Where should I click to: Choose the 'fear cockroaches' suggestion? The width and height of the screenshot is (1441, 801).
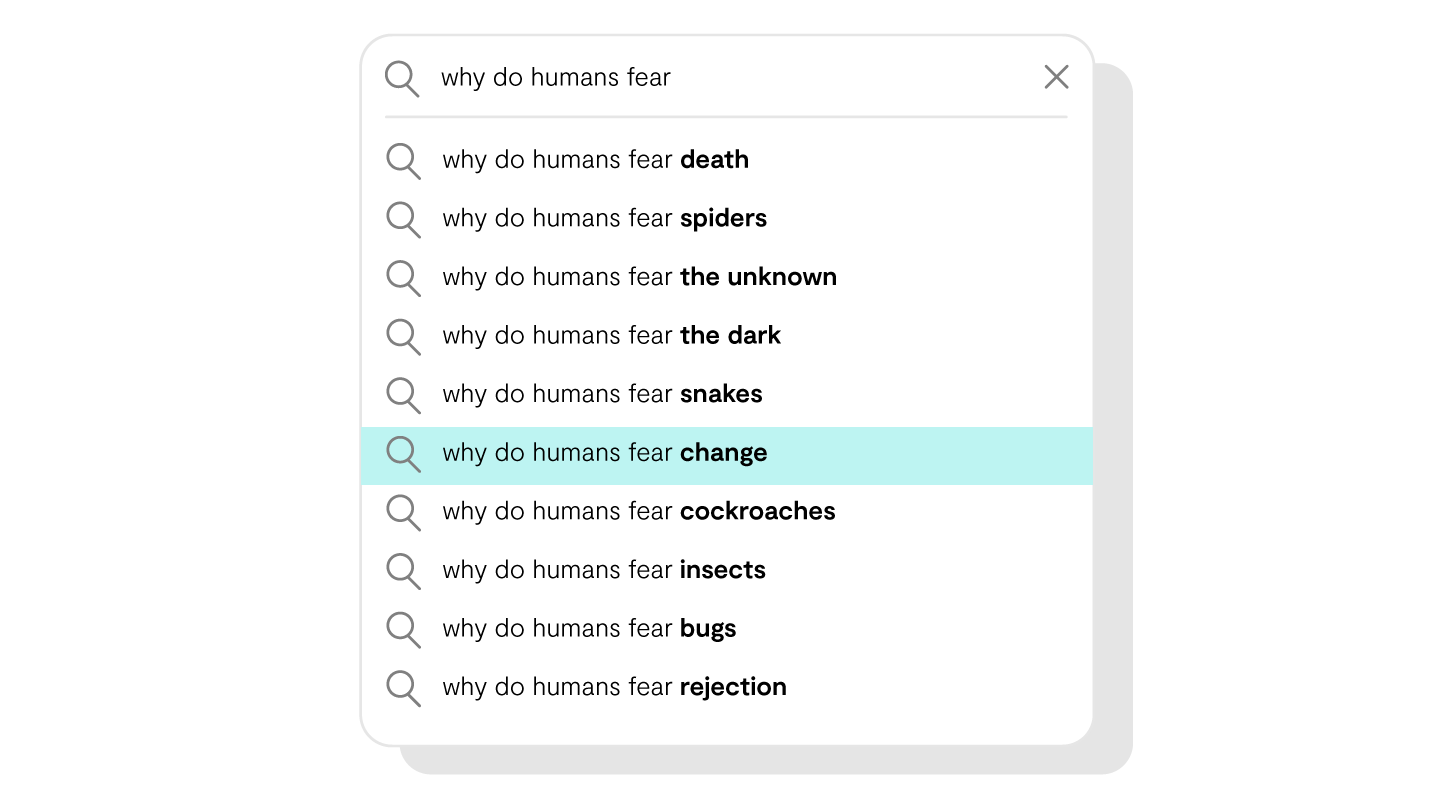(x=638, y=511)
